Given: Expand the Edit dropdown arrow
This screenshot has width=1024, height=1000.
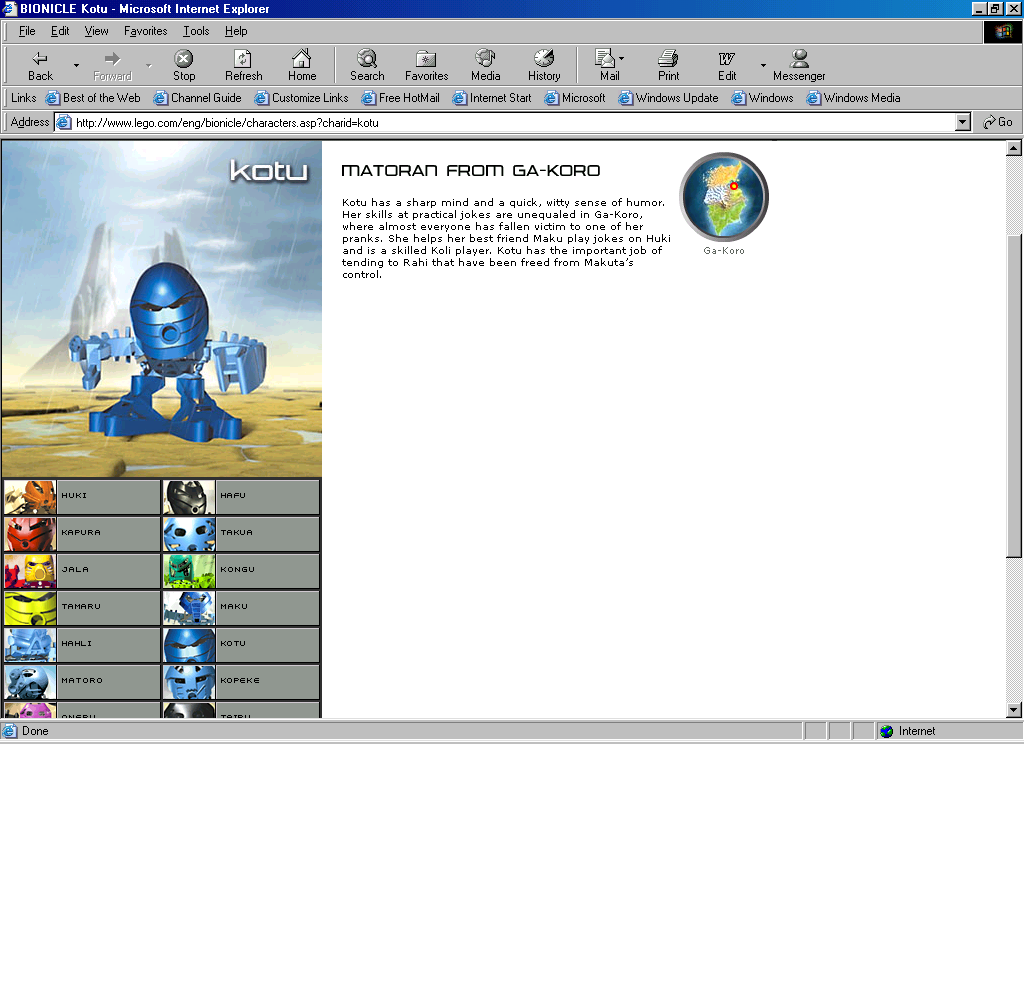Looking at the screenshot, I should (x=763, y=65).
